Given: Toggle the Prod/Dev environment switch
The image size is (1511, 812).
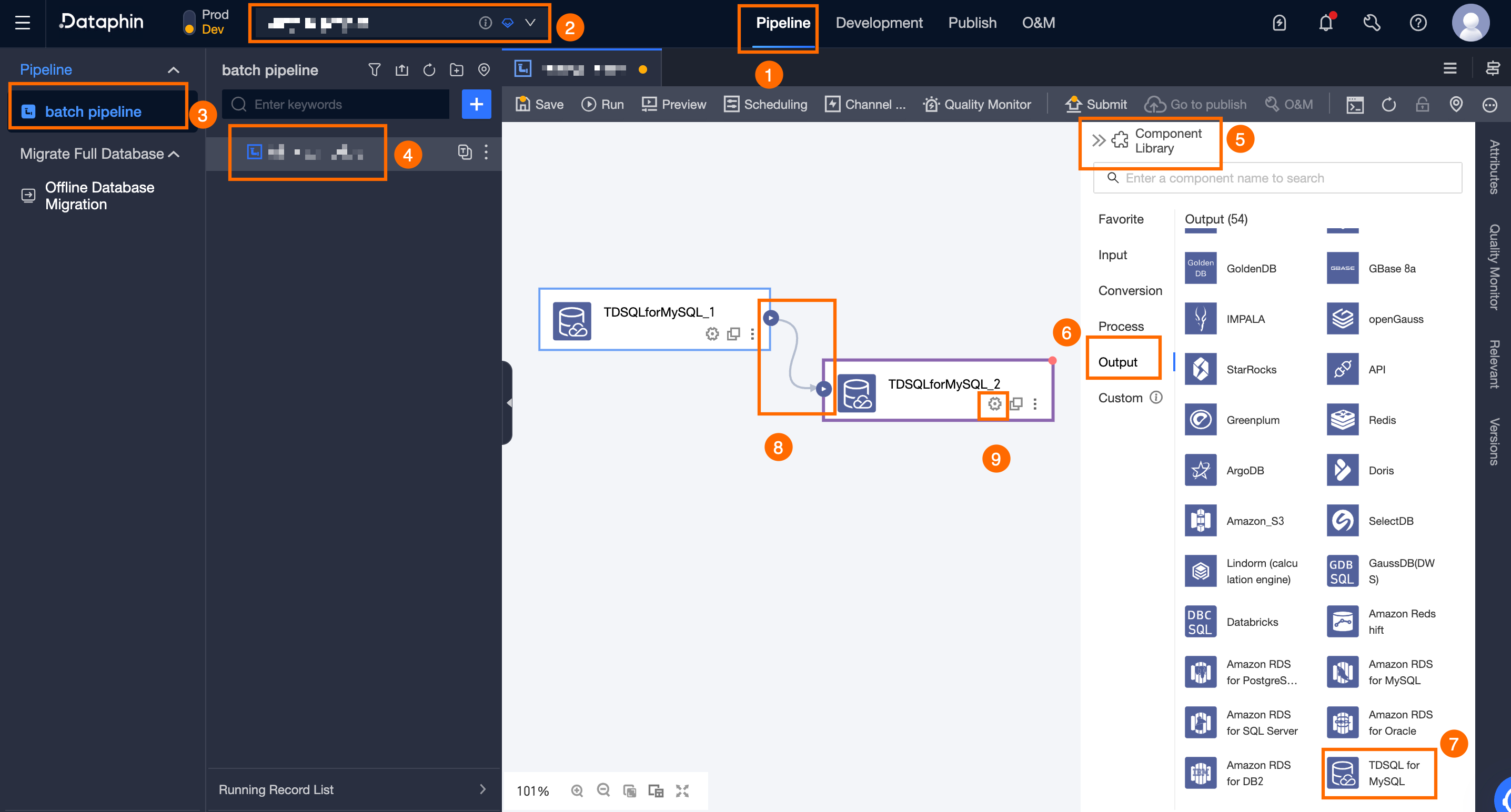Looking at the screenshot, I should (x=189, y=23).
